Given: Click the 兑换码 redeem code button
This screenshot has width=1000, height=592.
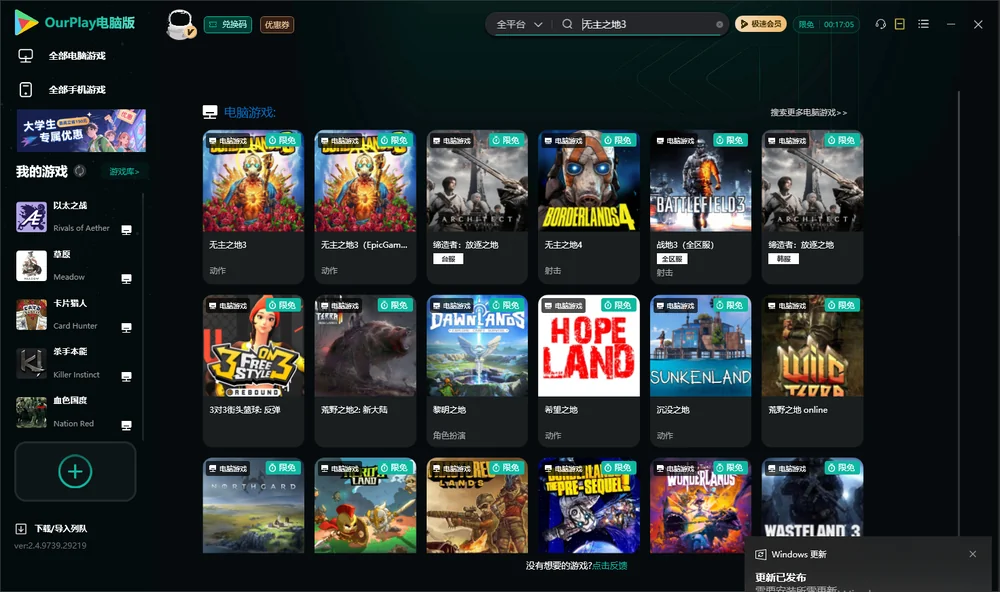Looking at the screenshot, I should tap(228, 25).
